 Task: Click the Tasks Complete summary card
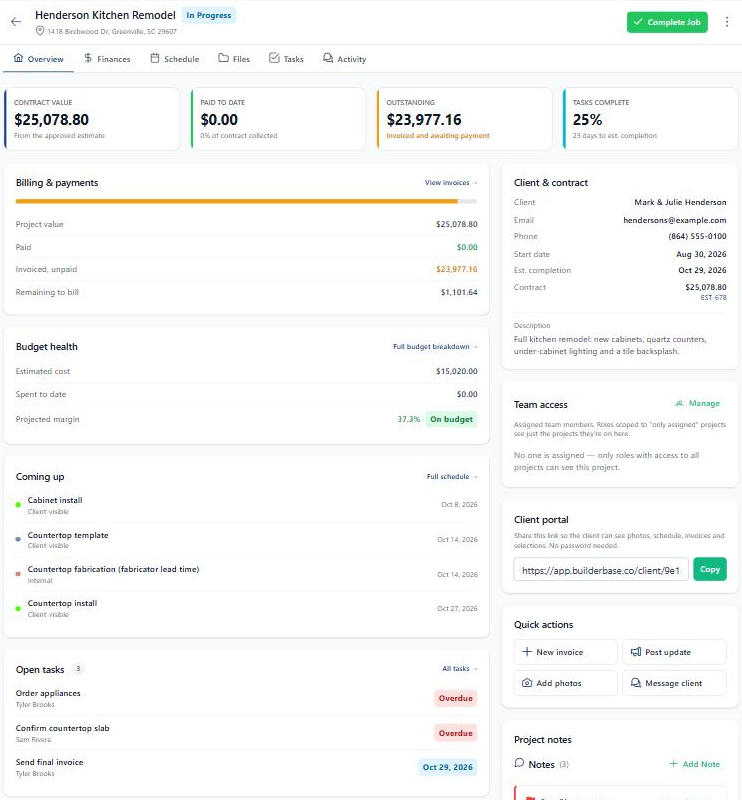651,119
